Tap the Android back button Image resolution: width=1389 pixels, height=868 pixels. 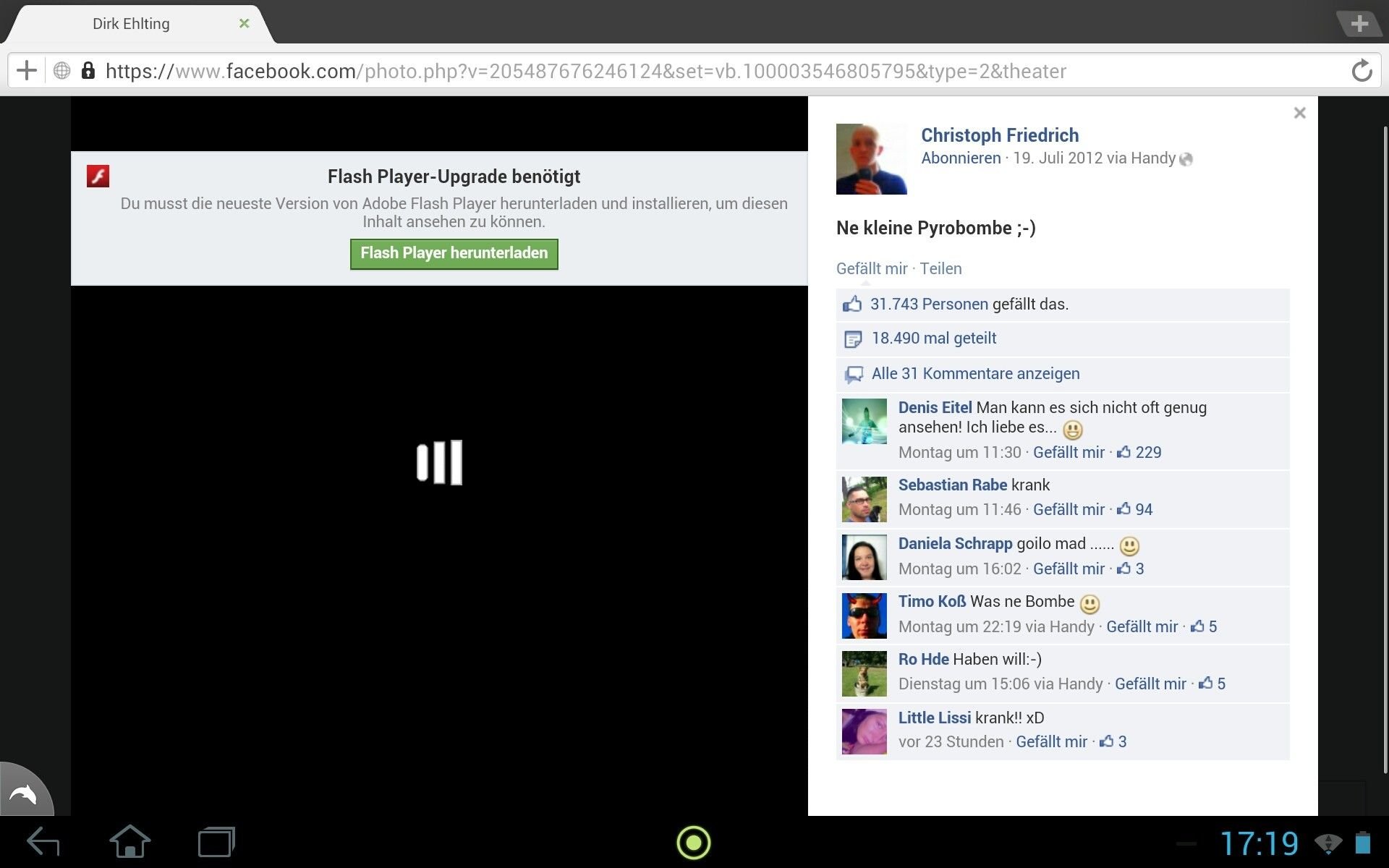(x=43, y=842)
